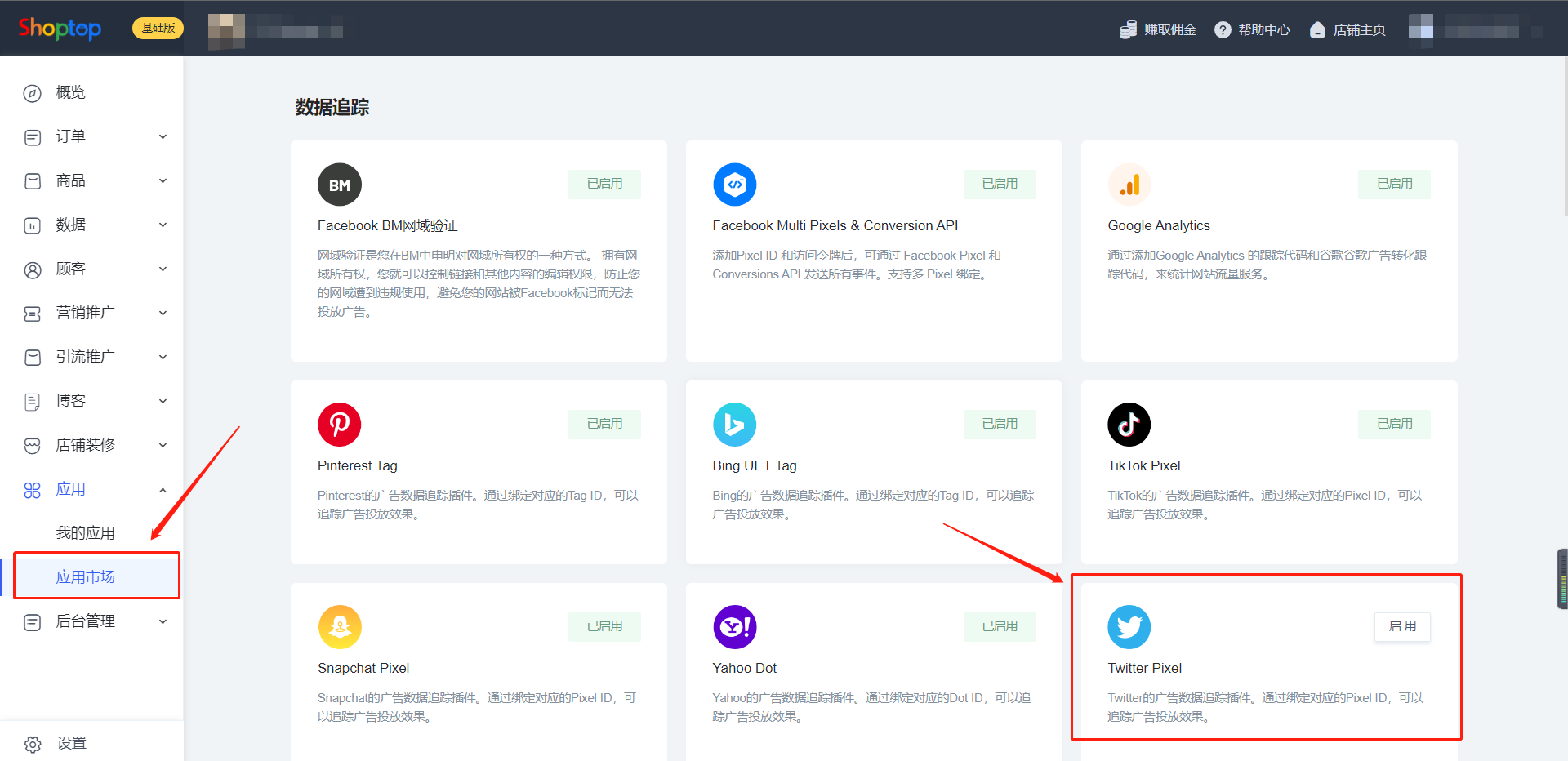Click 已启用 badge on Facebook Multi Pixels card
Screen dimensions: 1568x761
(1000, 184)
